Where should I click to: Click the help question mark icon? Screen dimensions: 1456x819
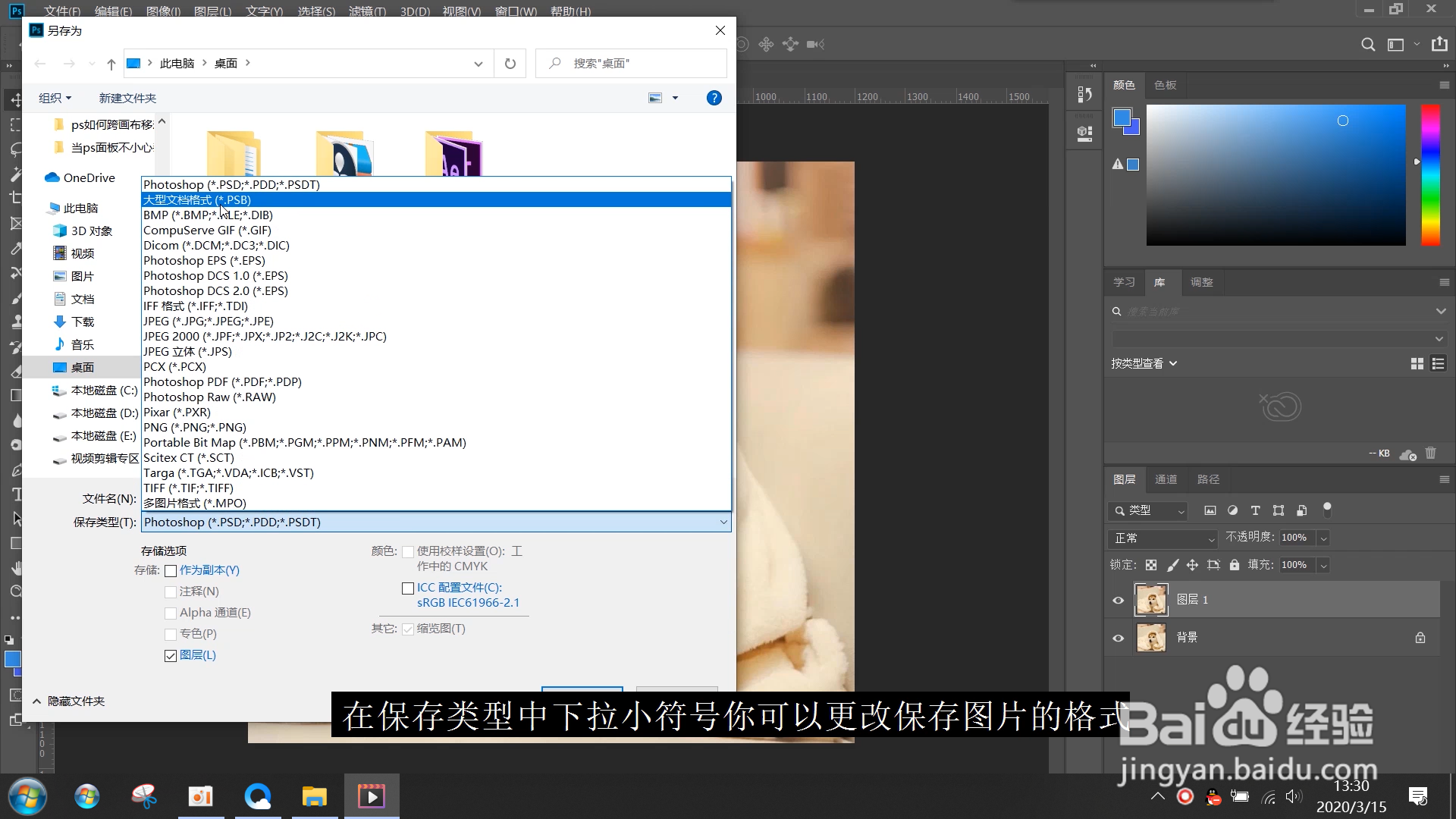[x=714, y=98]
